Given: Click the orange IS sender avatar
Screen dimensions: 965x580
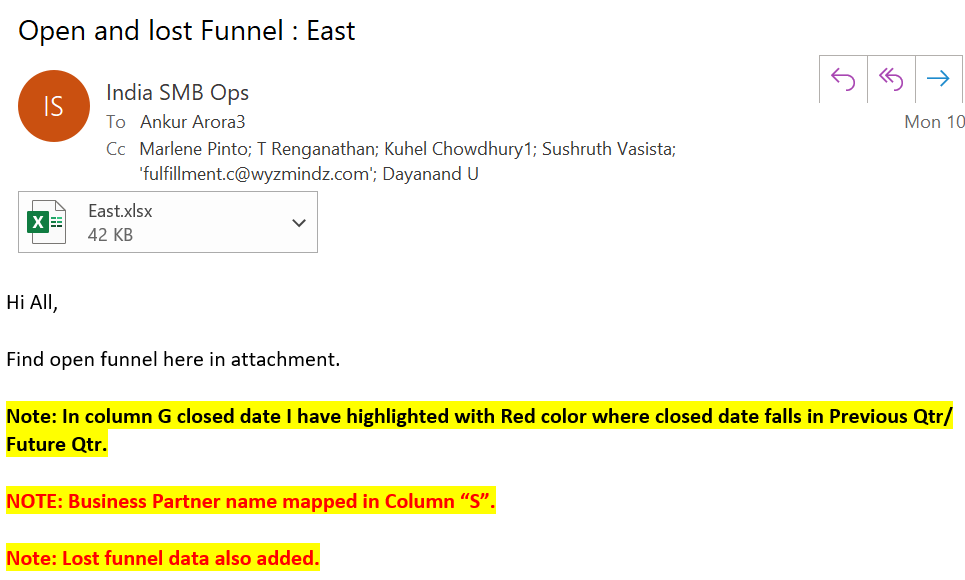Looking at the screenshot, I should pyautogui.click(x=53, y=106).
